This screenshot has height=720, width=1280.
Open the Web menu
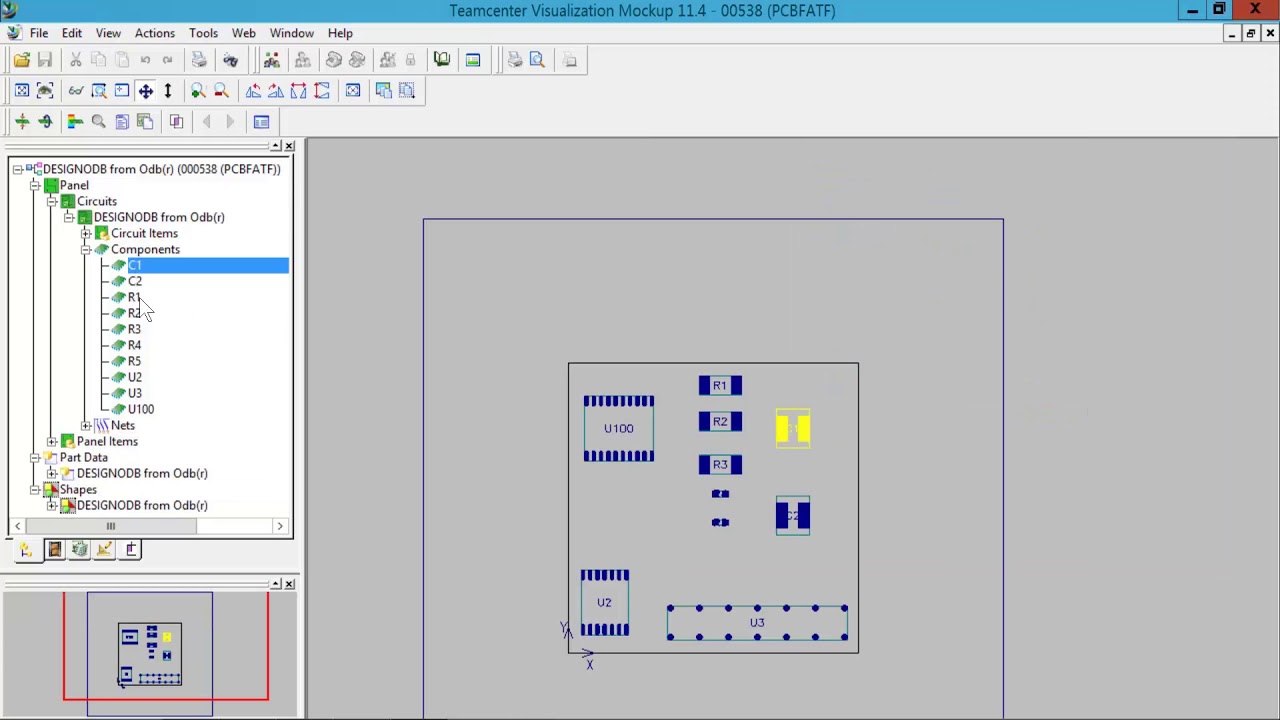click(244, 33)
